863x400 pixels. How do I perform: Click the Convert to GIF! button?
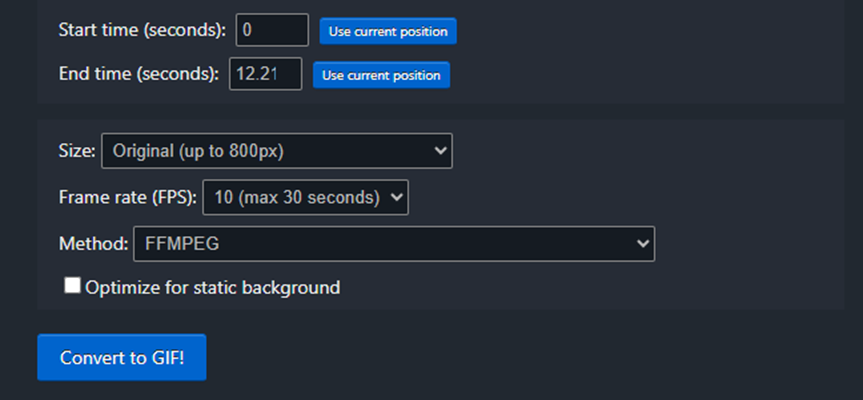click(122, 358)
